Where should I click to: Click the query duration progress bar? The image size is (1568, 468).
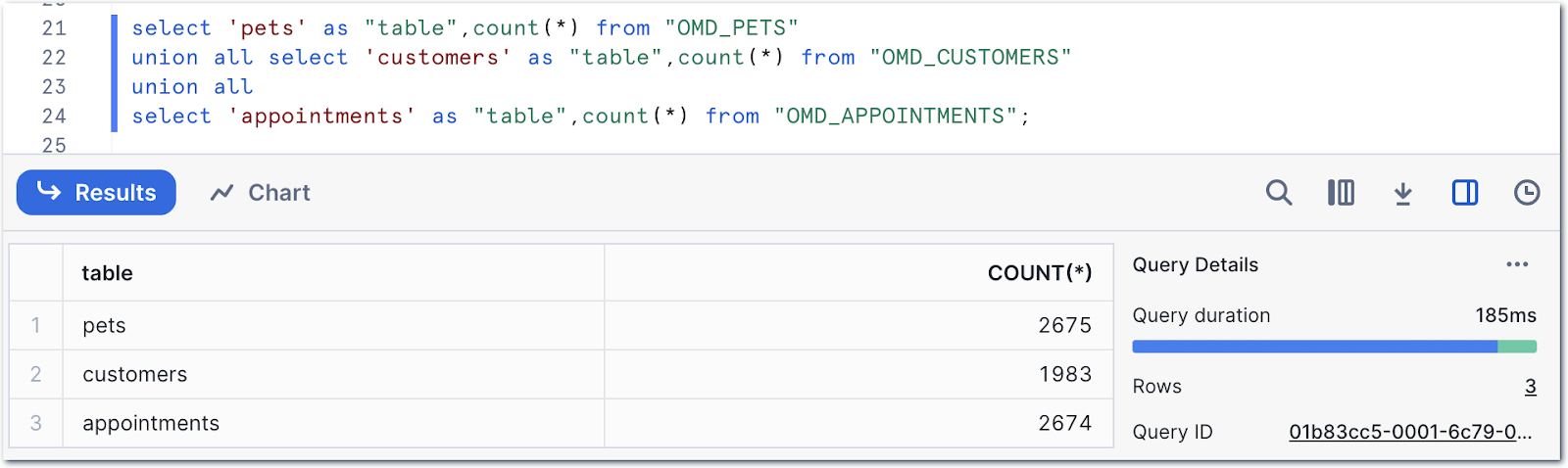[1333, 347]
